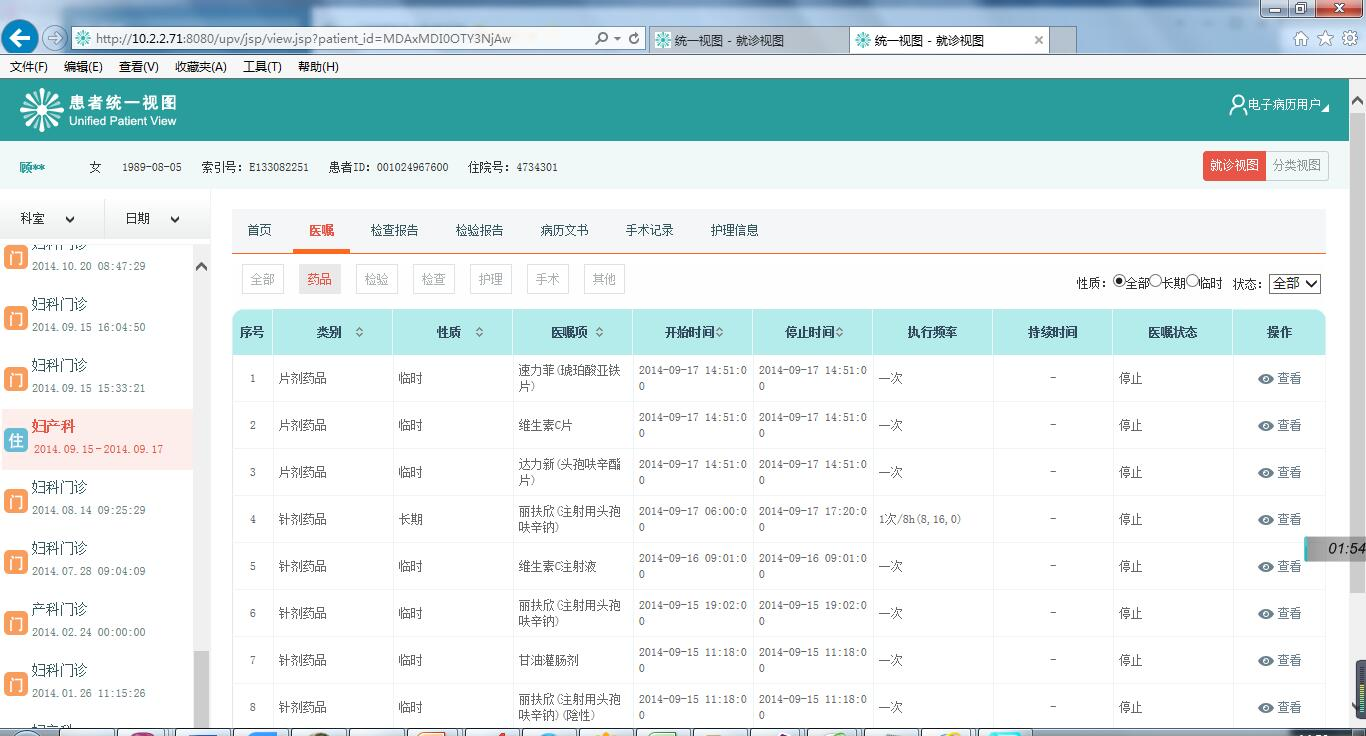The width and height of the screenshot is (1366, 736).
Task: Click the 分类视图 button
Action: click(x=1296, y=165)
